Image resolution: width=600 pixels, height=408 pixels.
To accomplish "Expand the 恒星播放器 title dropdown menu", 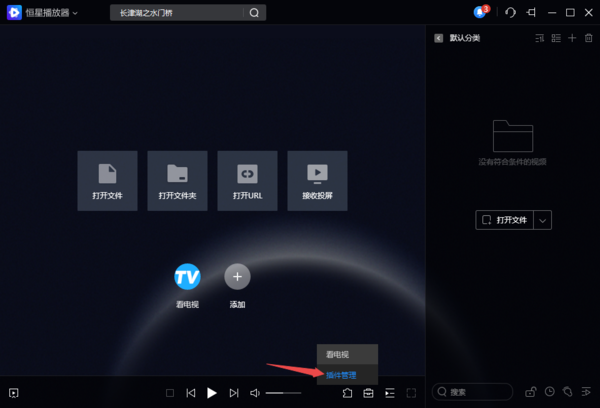I will (75, 13).
